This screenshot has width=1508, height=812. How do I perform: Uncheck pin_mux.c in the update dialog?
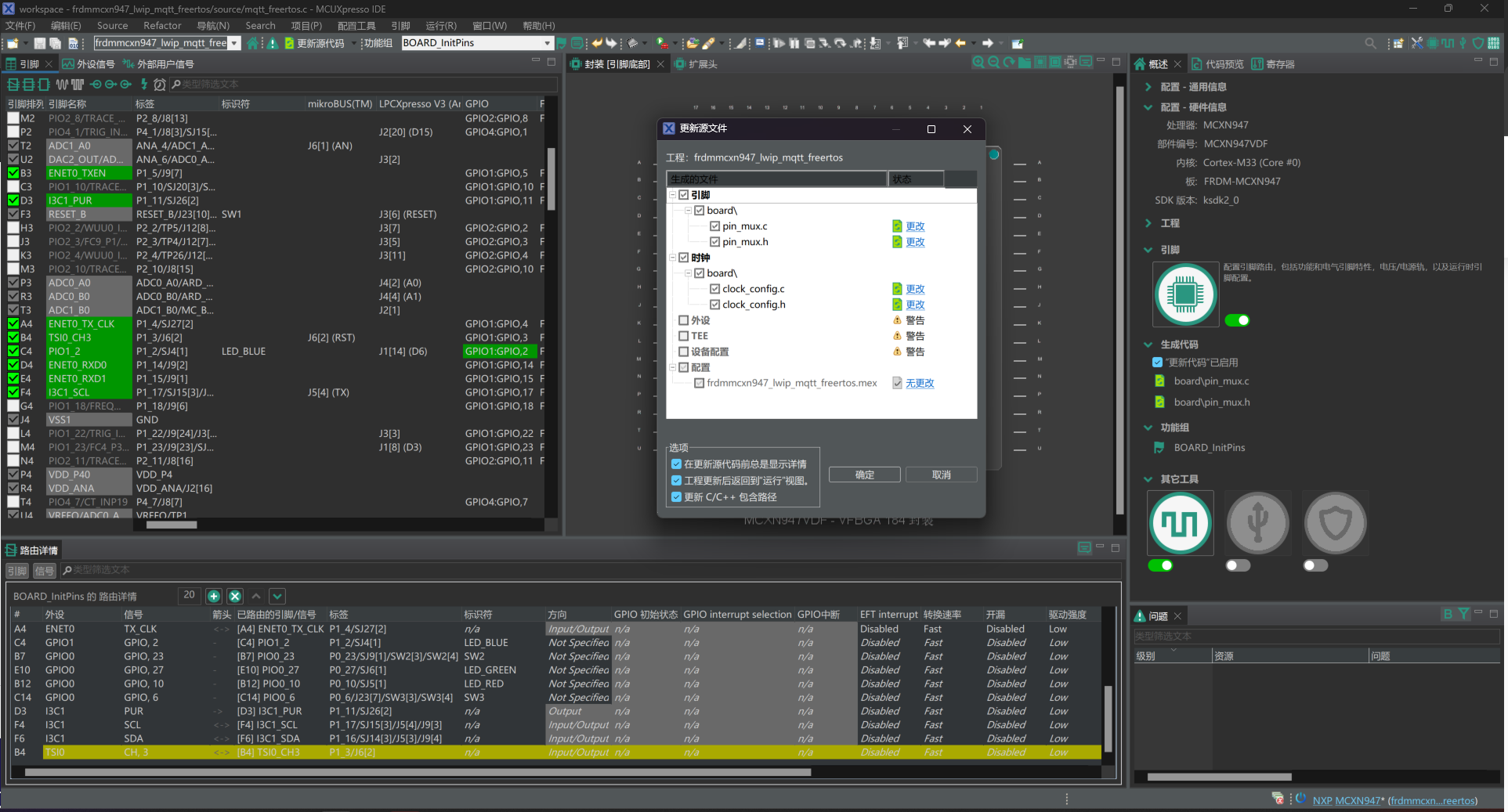[715, 226]
